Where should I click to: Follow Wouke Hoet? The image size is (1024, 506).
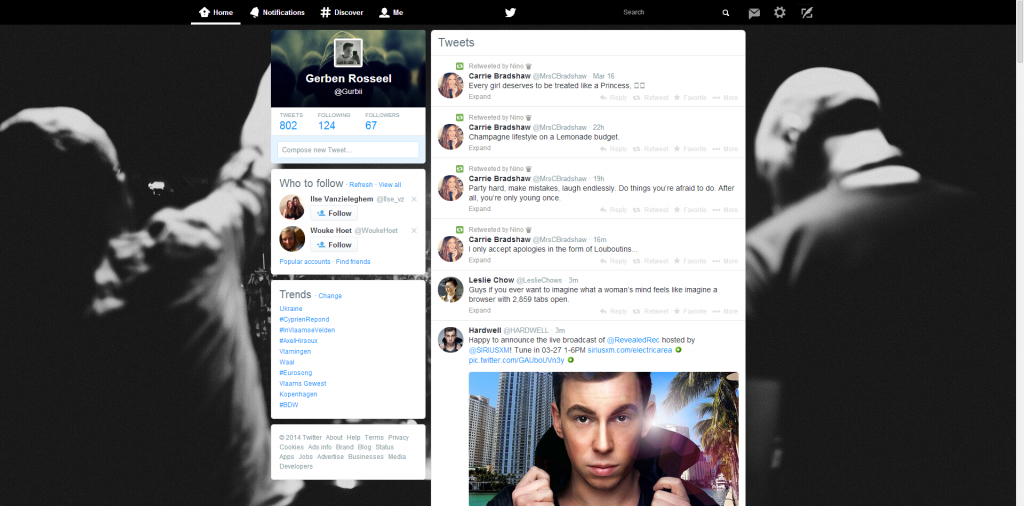coord(334,245)
